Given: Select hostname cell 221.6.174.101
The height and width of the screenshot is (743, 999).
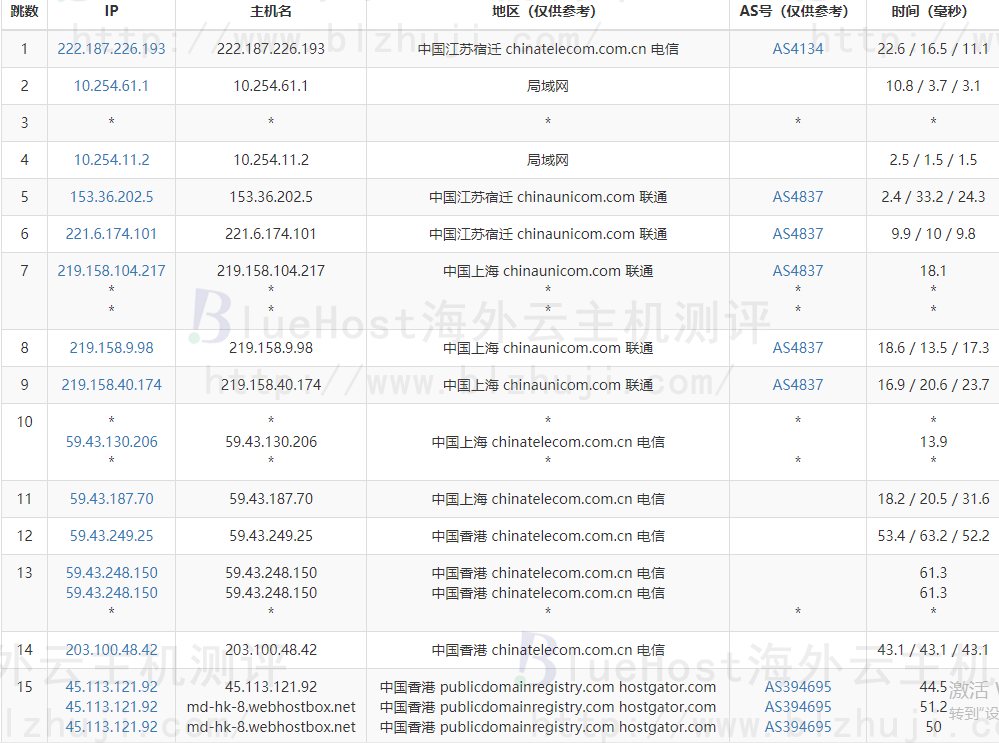Looking at the screenshot, I should [271, 233].
